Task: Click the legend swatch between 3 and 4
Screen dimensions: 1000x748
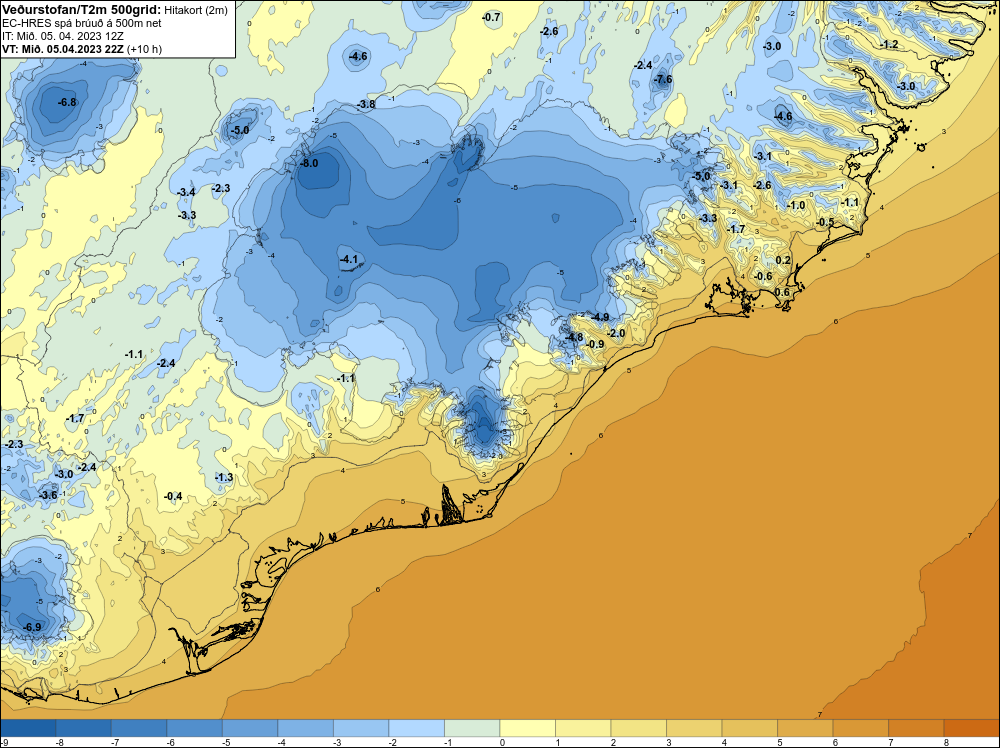Action: coord(694,728)
